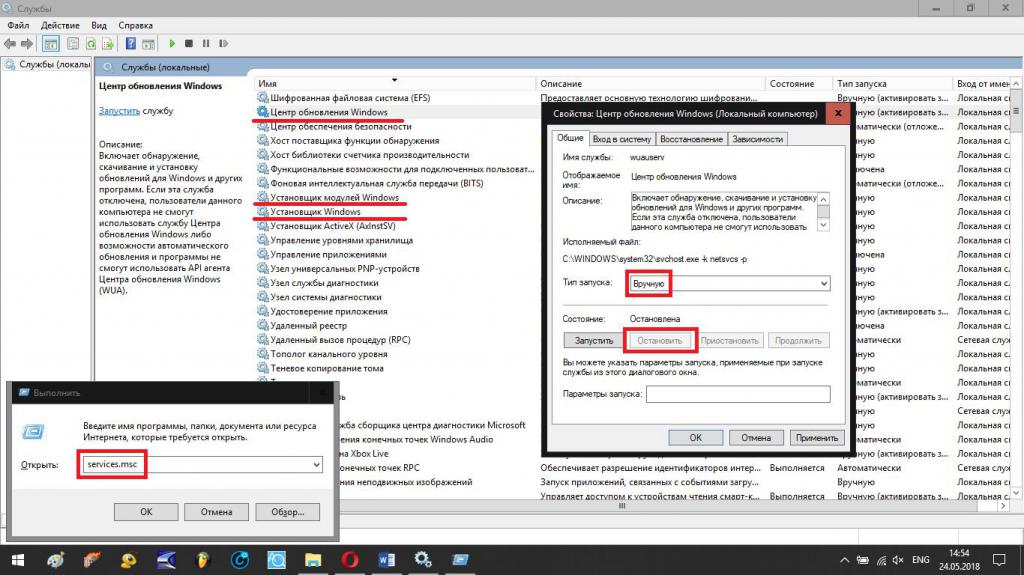Switch to the Общие tab
1024x575 pixels.
pos(570,138)
